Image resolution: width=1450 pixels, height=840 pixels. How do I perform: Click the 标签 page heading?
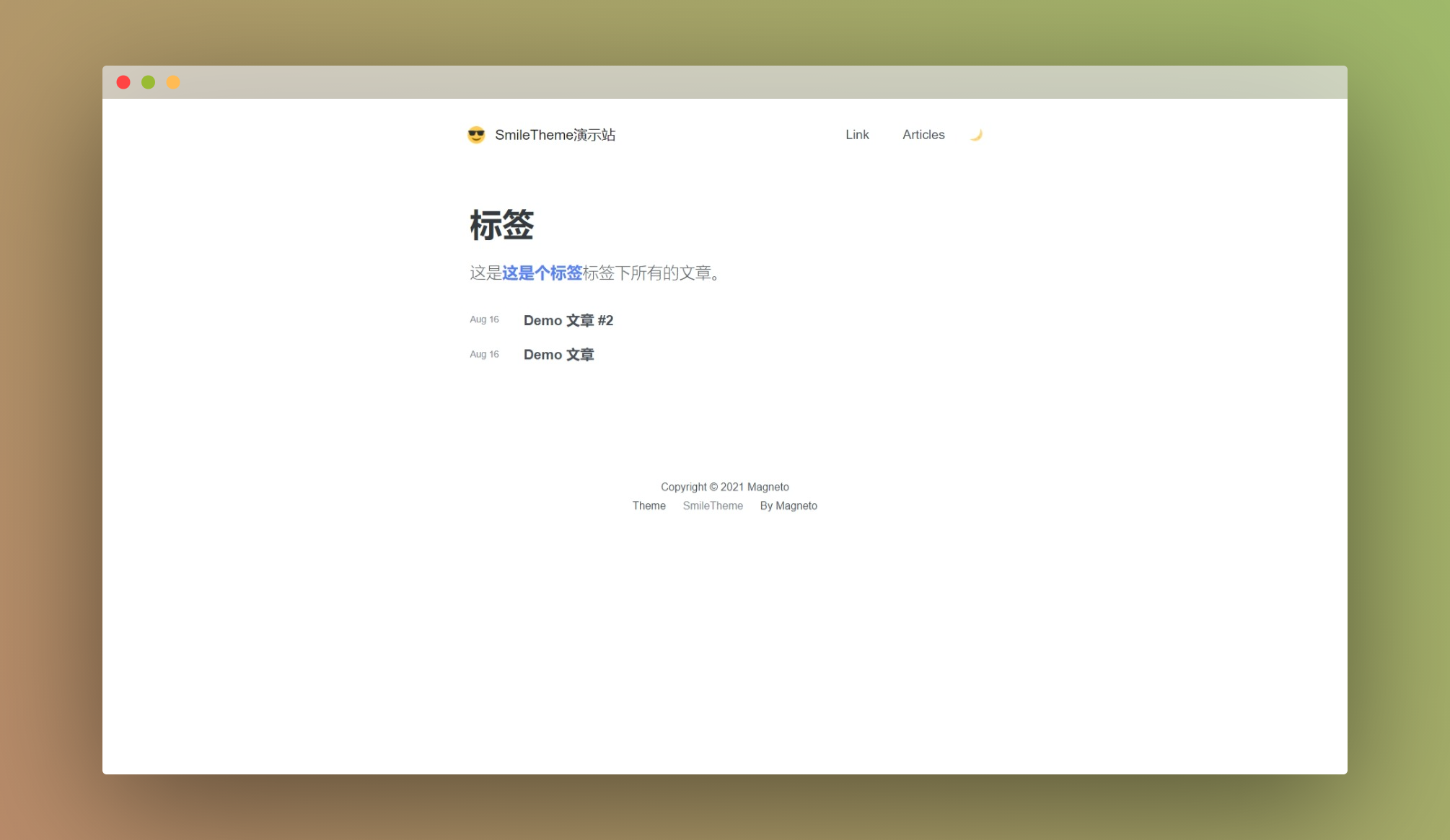coord(501,225)
